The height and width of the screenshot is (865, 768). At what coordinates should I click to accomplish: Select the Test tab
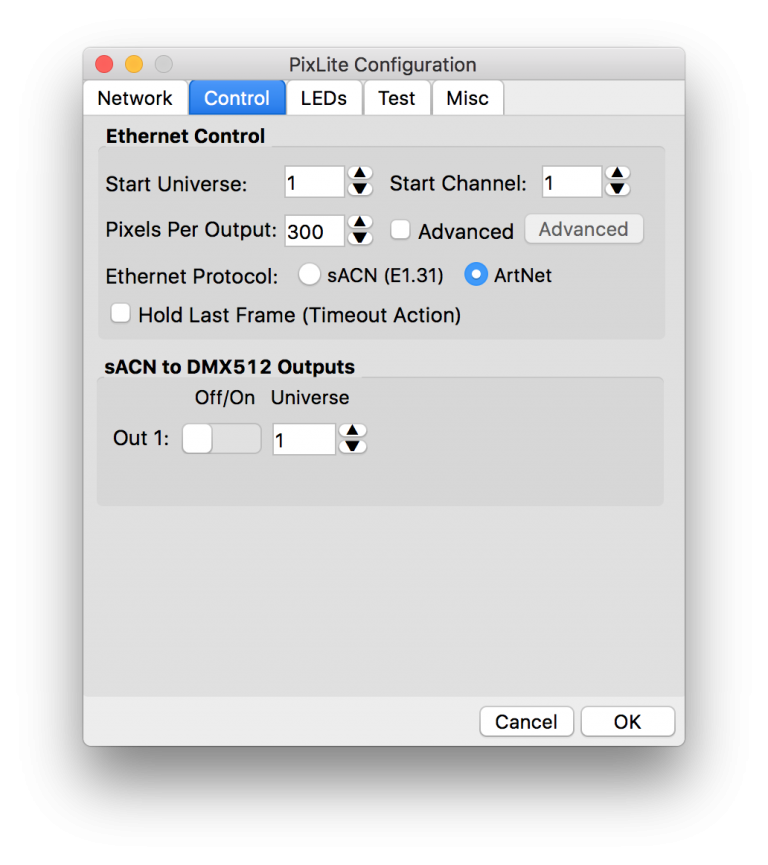pos(396,98)
